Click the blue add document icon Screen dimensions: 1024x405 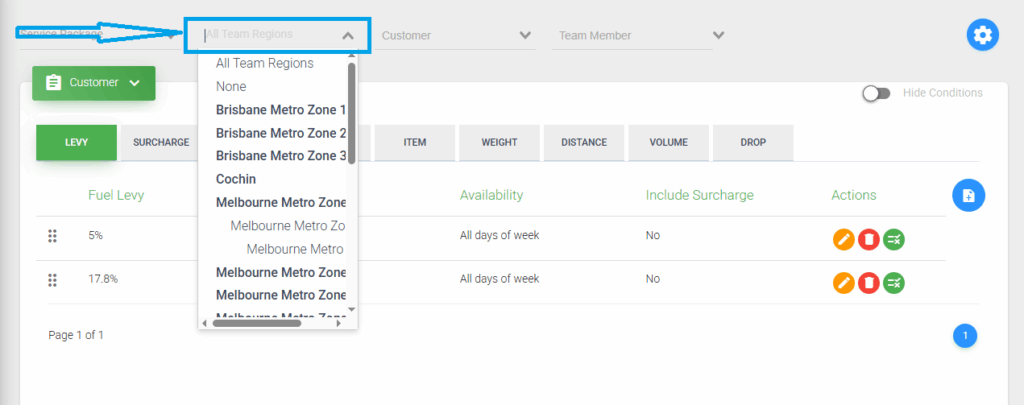(x=968, y=196)
